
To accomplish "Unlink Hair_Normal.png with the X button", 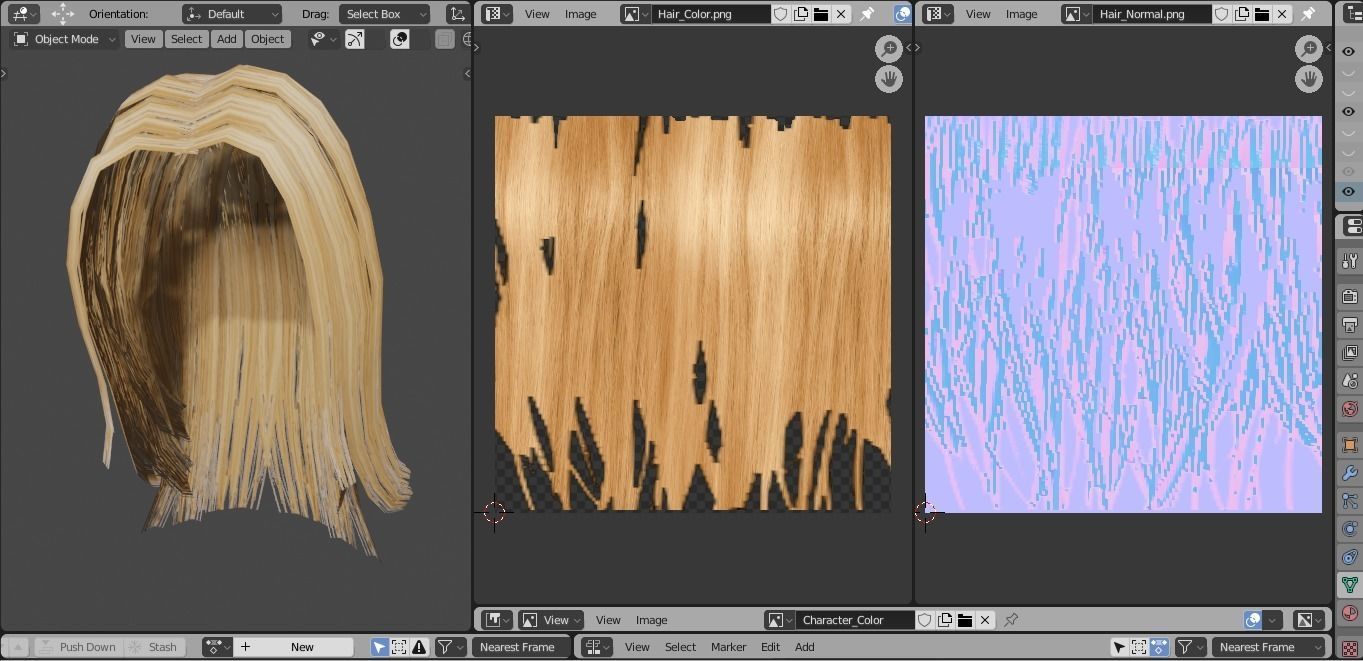I will [1282, 14].
